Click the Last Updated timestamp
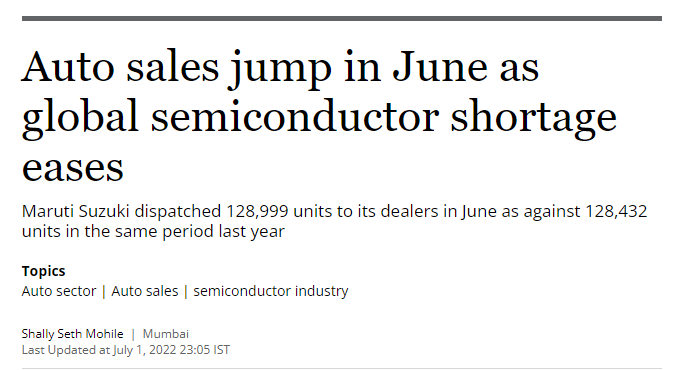Screen dimensions: 683x370 (125, 350)
